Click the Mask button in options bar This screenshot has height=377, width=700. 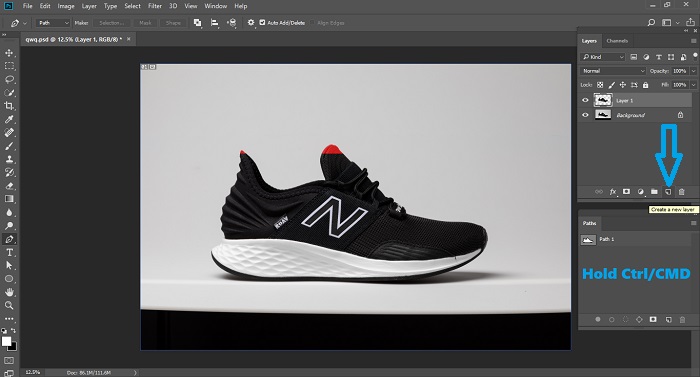(145, 23)
